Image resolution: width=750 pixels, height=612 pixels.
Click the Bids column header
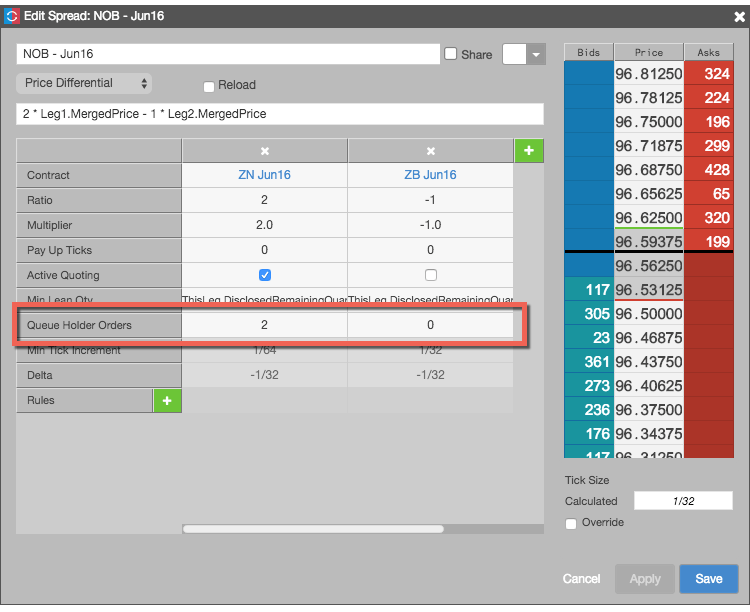589,52
